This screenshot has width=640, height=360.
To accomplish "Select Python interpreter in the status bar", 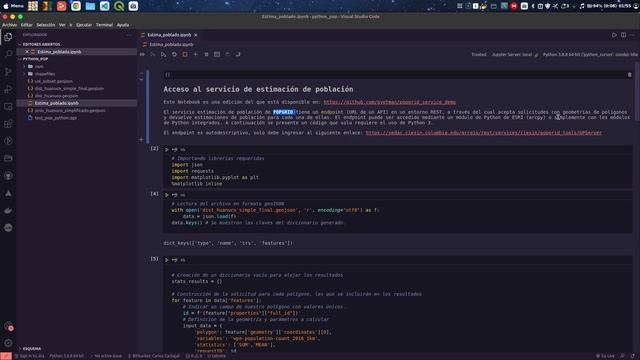I will tap(67, 356).
